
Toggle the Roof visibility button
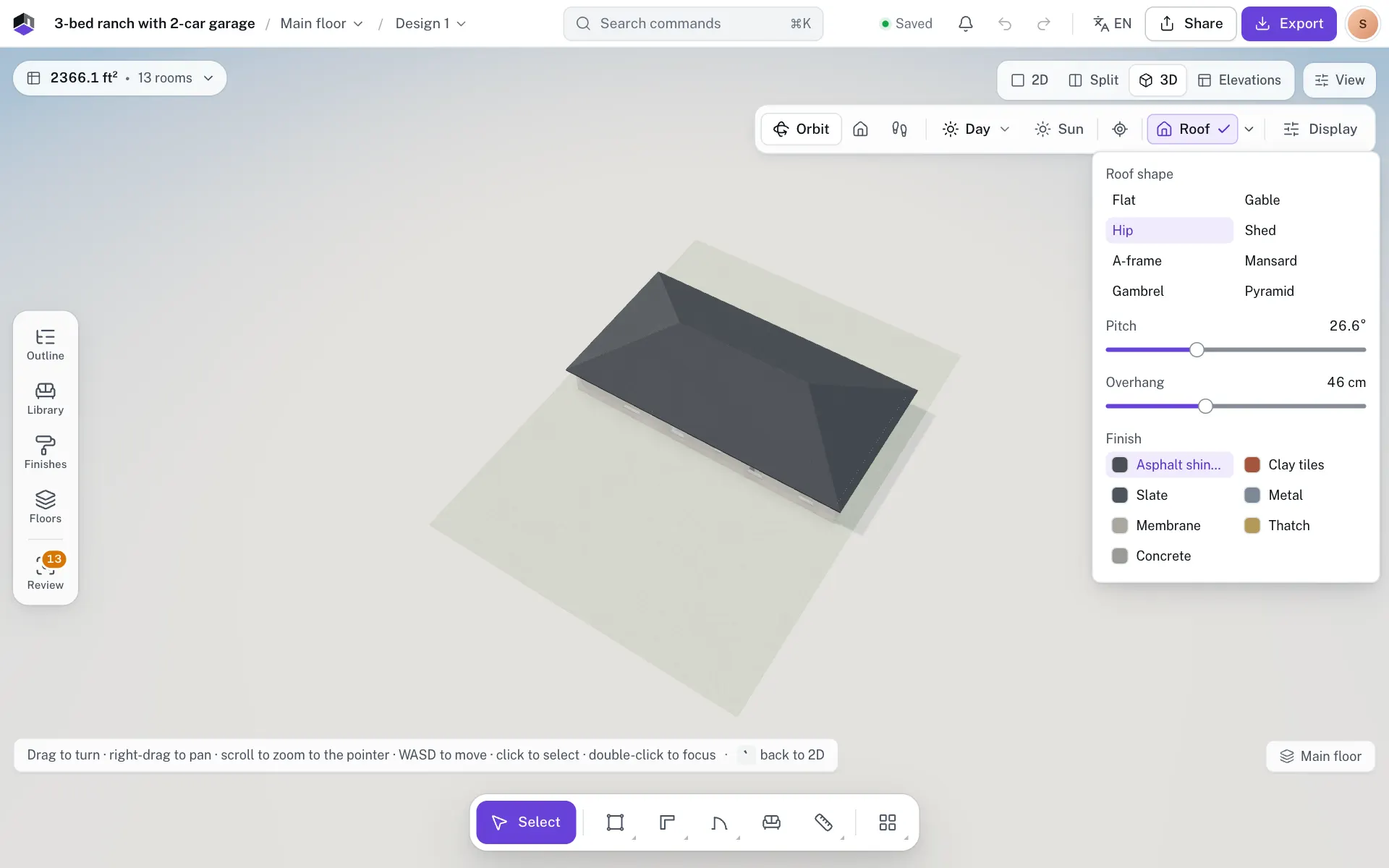(1192, 129)
